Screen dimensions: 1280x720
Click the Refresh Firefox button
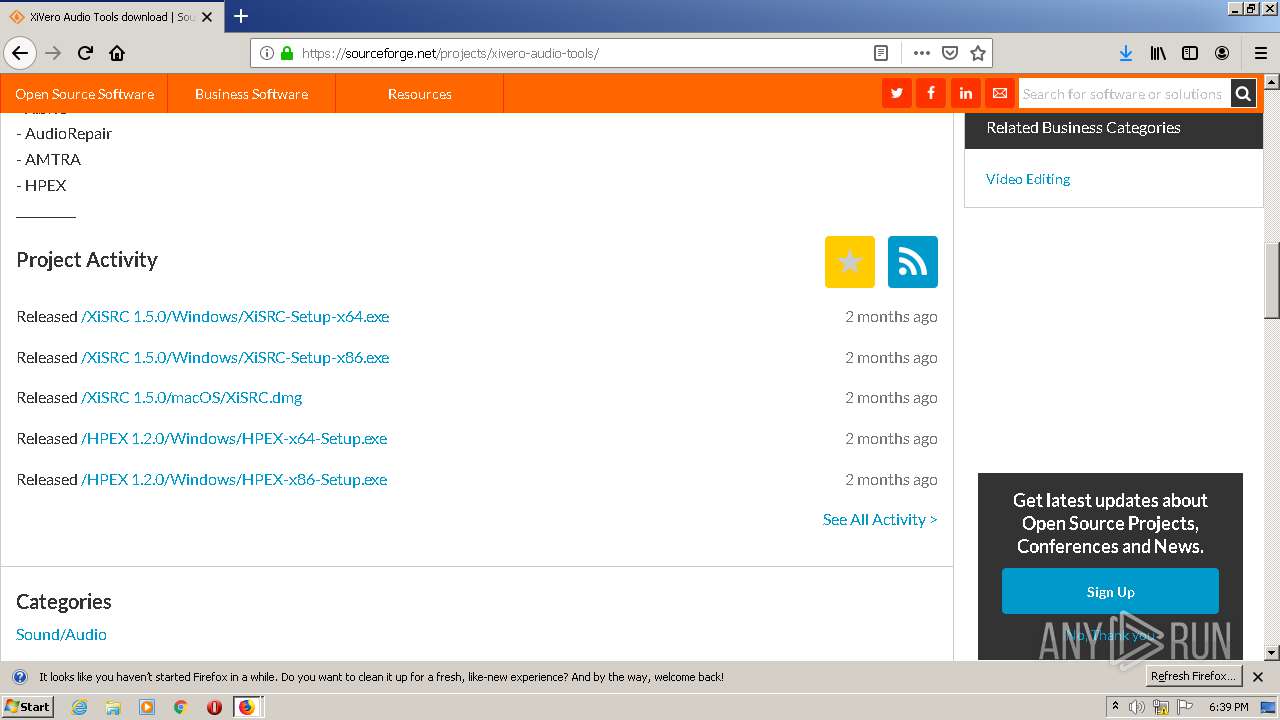pyautogui.click(x=1193, y=676)
